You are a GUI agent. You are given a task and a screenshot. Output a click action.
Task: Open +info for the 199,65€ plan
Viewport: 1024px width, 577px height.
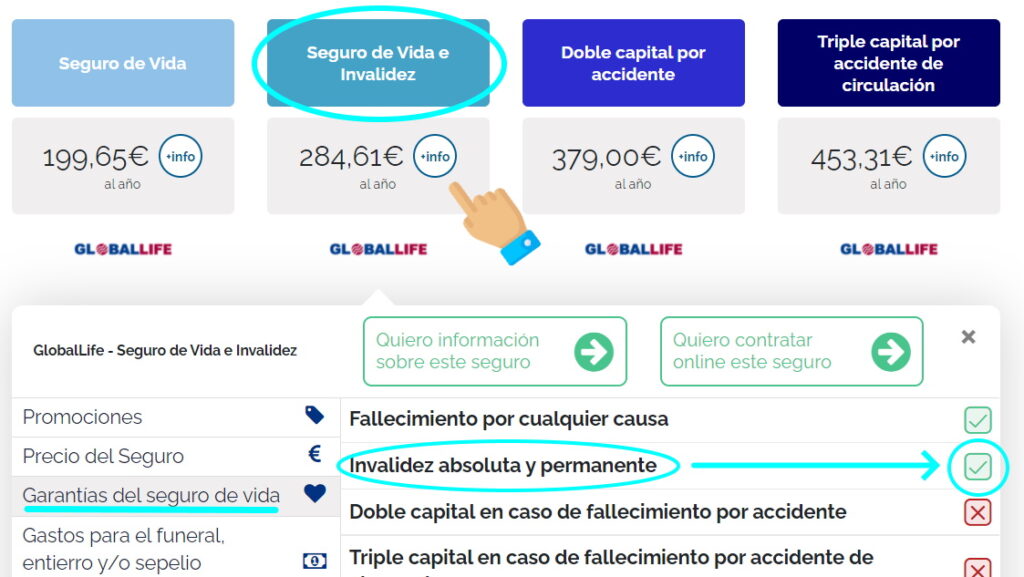[180, 156]
